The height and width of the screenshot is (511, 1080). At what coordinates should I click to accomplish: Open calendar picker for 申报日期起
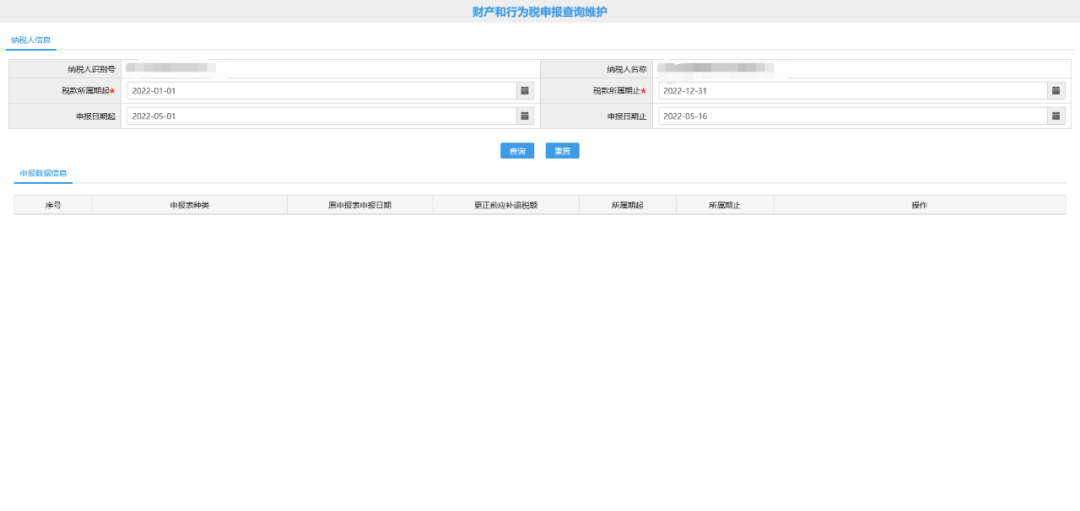point(523,116)
